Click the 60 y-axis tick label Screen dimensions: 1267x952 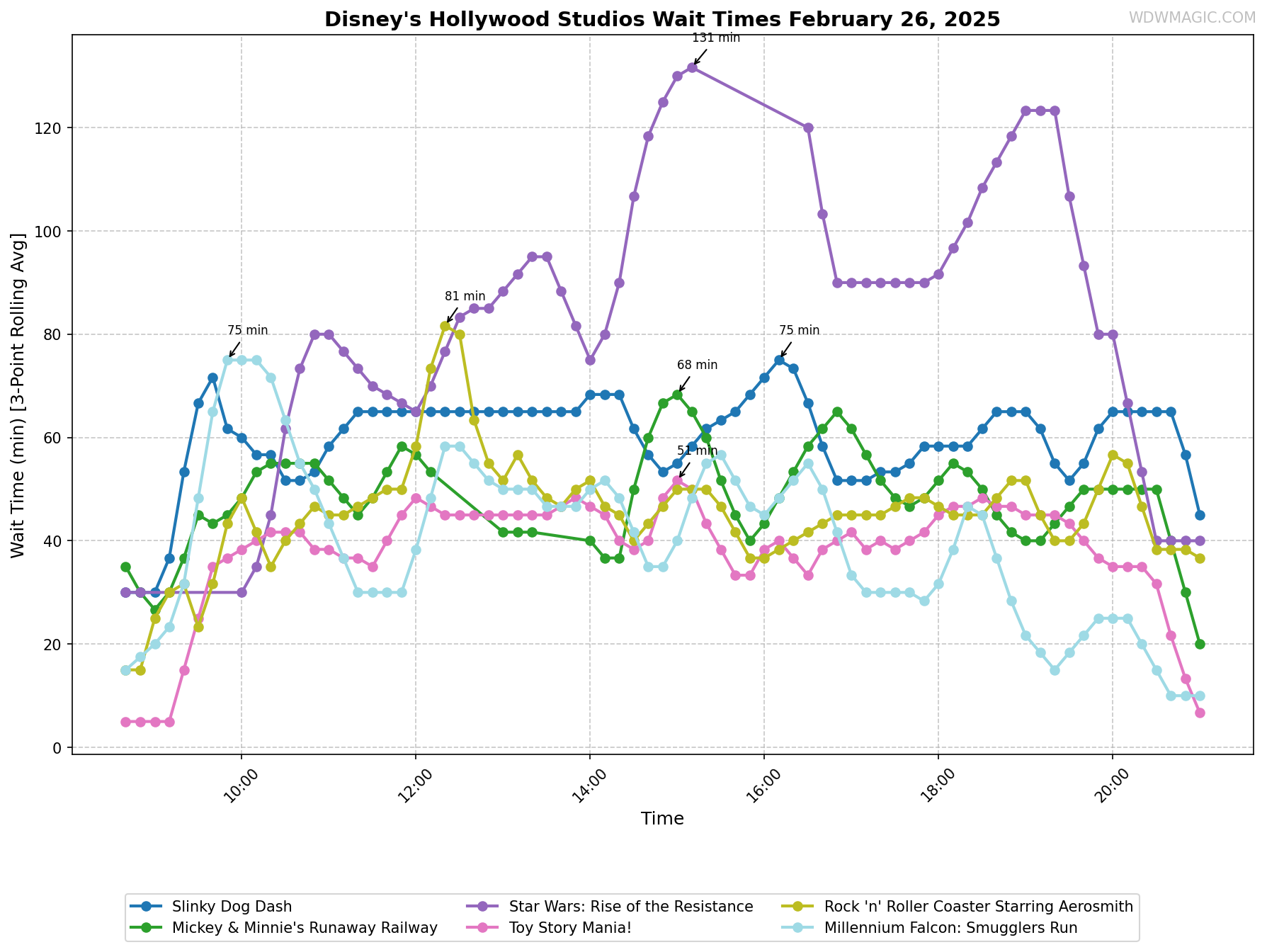click(x=54, y=438)
